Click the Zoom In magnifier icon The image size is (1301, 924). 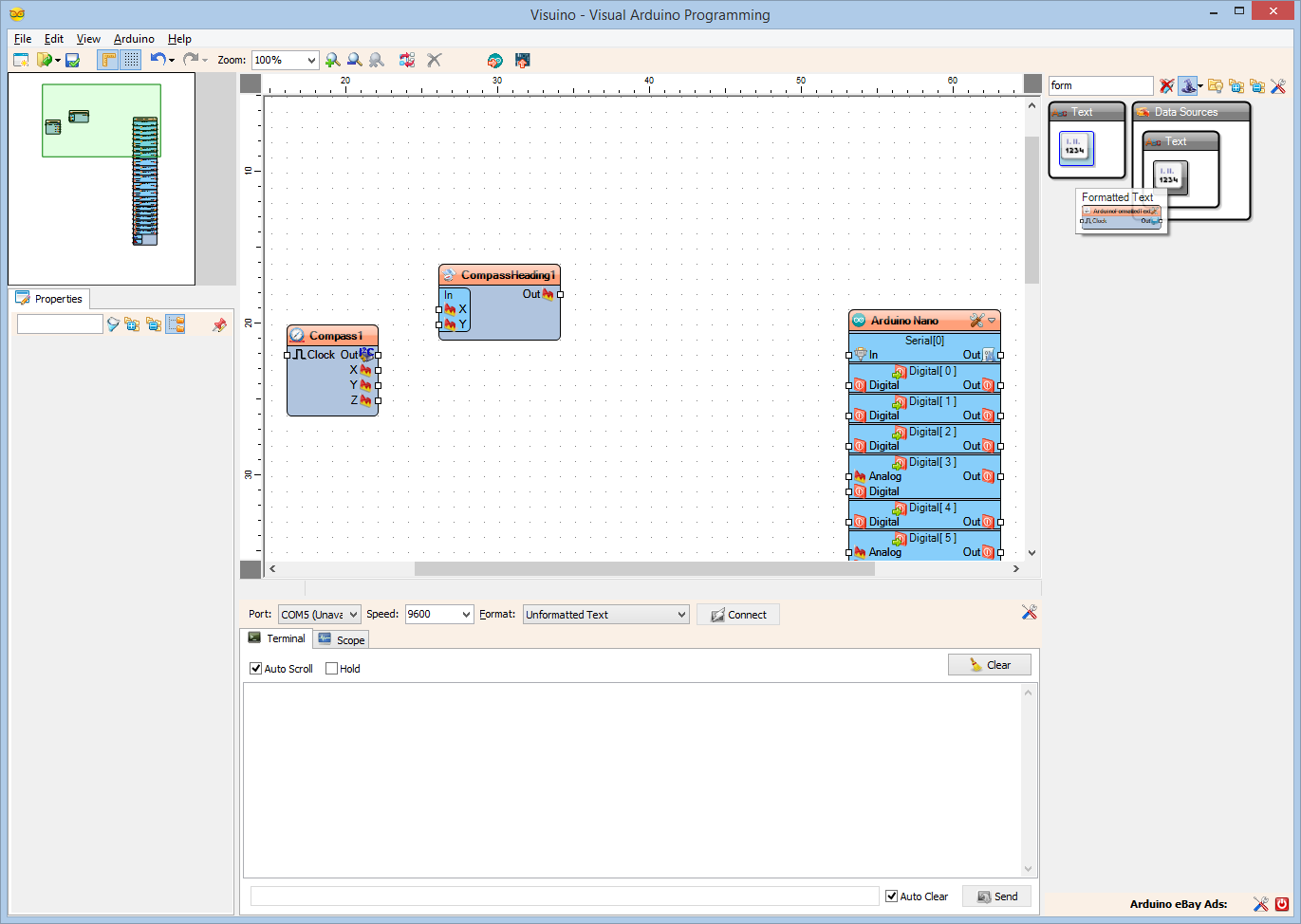332,60
